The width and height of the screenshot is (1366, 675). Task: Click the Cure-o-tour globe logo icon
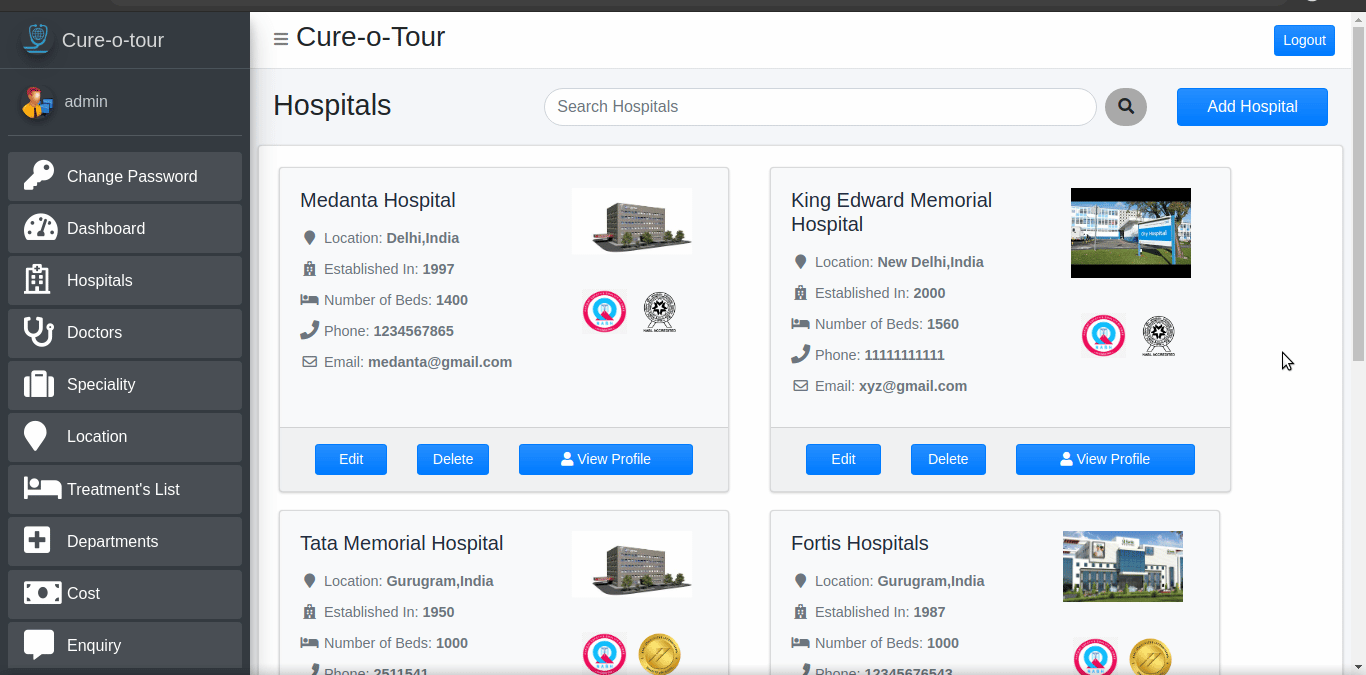click(36, 39)
